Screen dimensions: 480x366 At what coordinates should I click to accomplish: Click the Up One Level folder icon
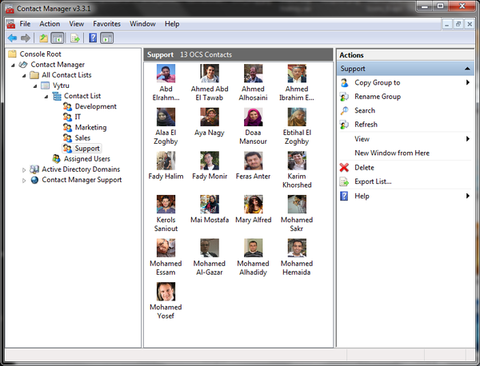click(43, 38)
